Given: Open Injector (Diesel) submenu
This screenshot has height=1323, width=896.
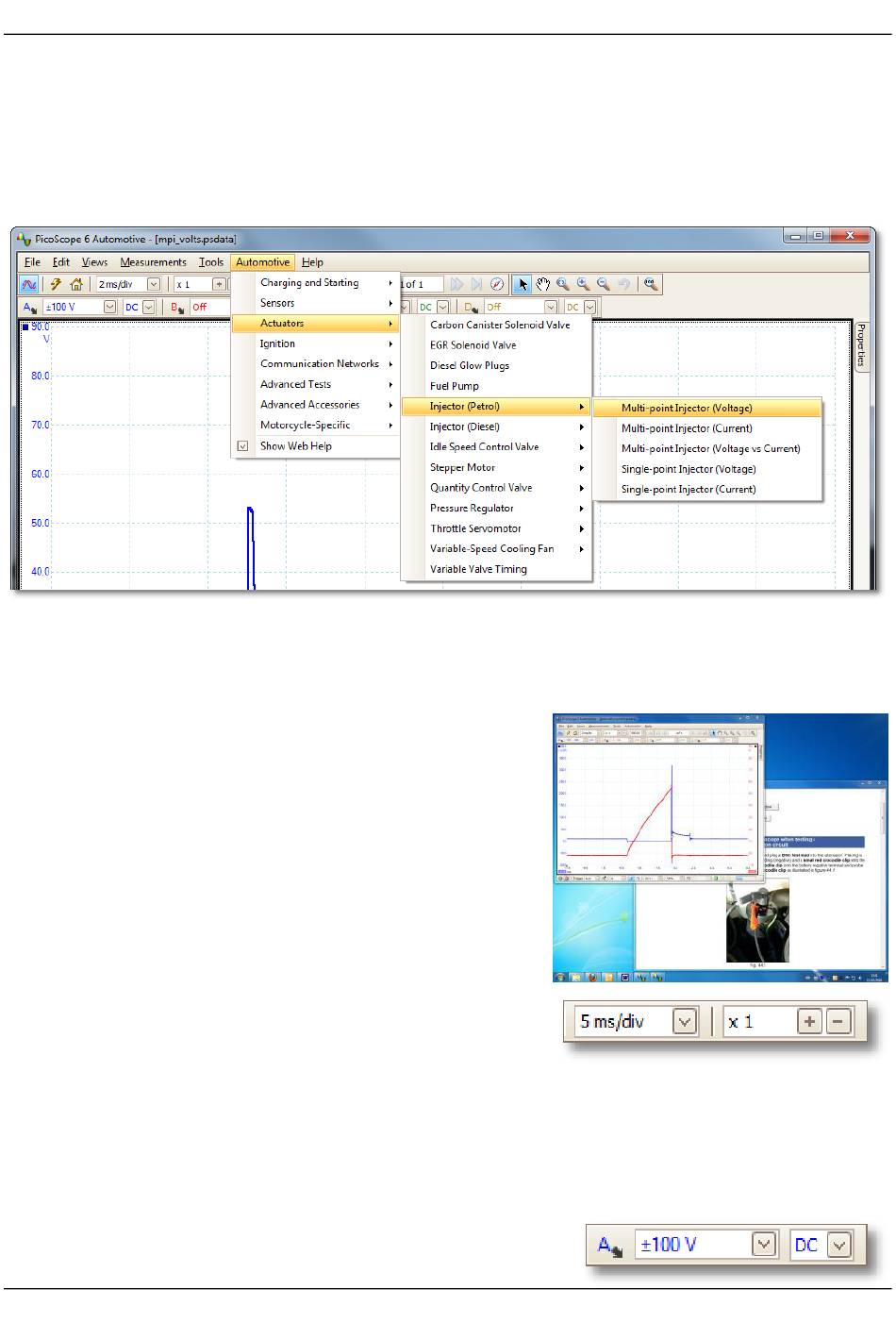Looking at the screenshot, I should (x=496, y=427).
